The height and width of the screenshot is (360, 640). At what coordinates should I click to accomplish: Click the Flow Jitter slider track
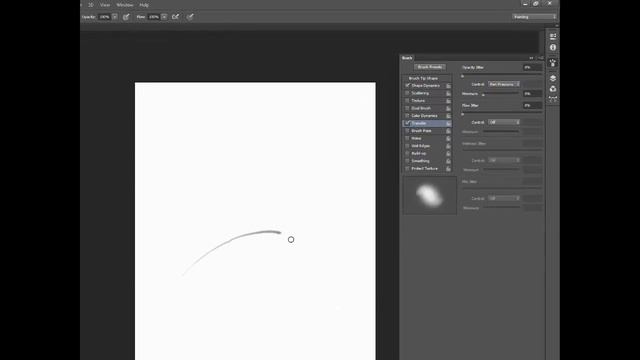click(x=502, y=113)
